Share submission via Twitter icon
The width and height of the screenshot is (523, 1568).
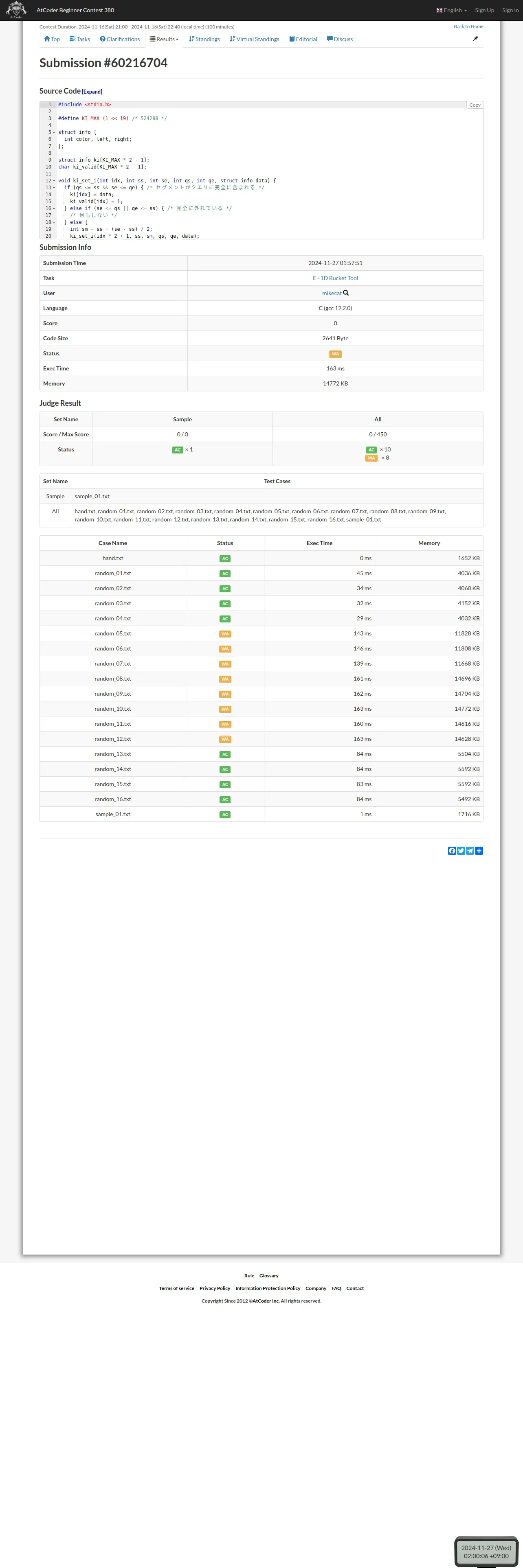[x=461, y=850]
